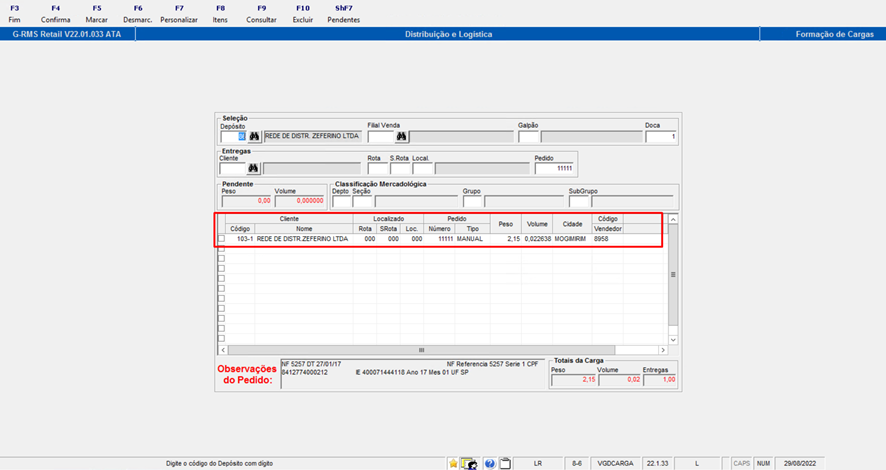Click the date 29/08/2022 in status bar
886x470 pixels.
[799, 464]
